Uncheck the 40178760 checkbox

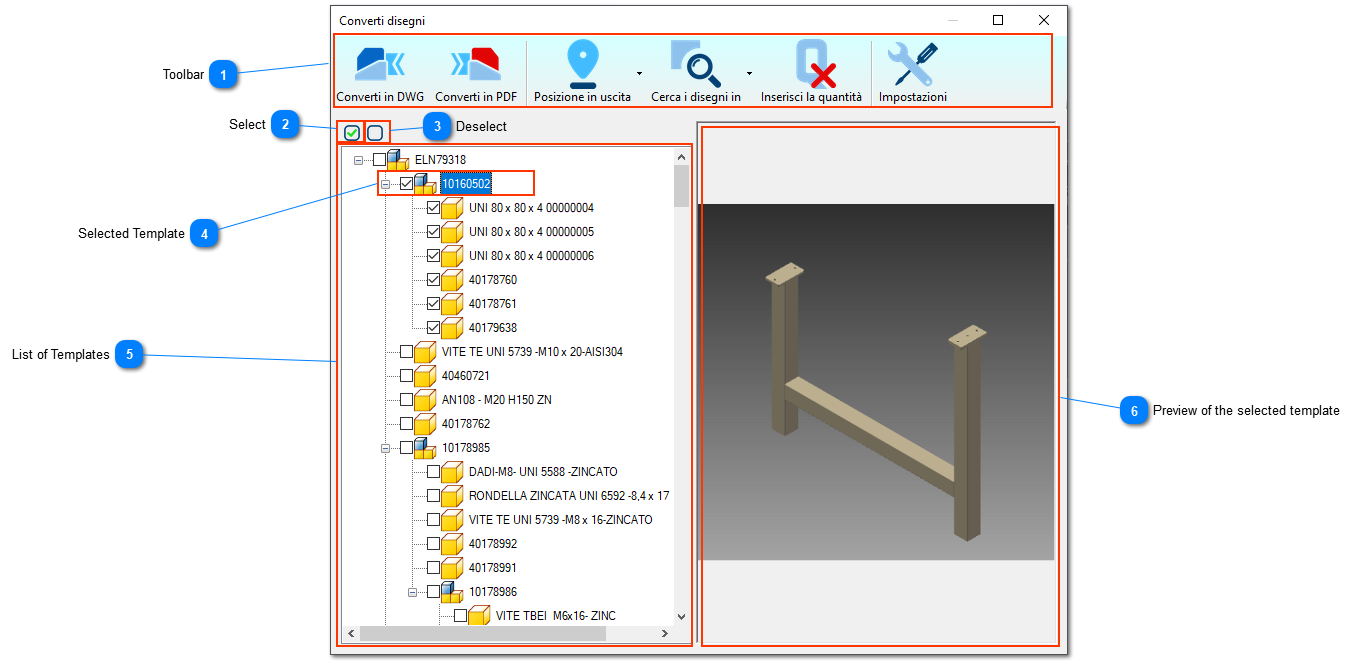pyautogui.click(x=433, y=280)
